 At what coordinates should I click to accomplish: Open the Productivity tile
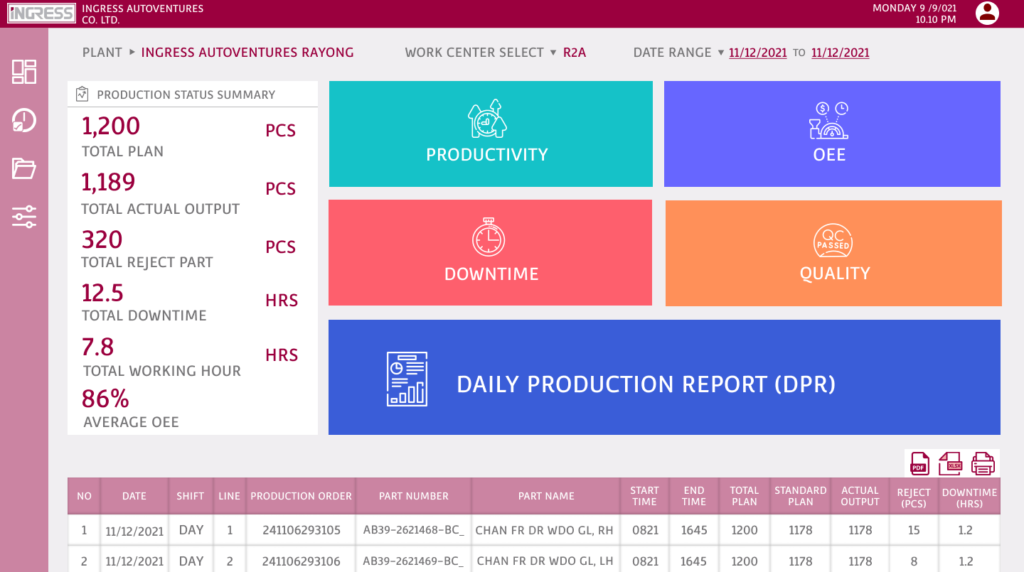pyautogui.click(x=490, y=134)
